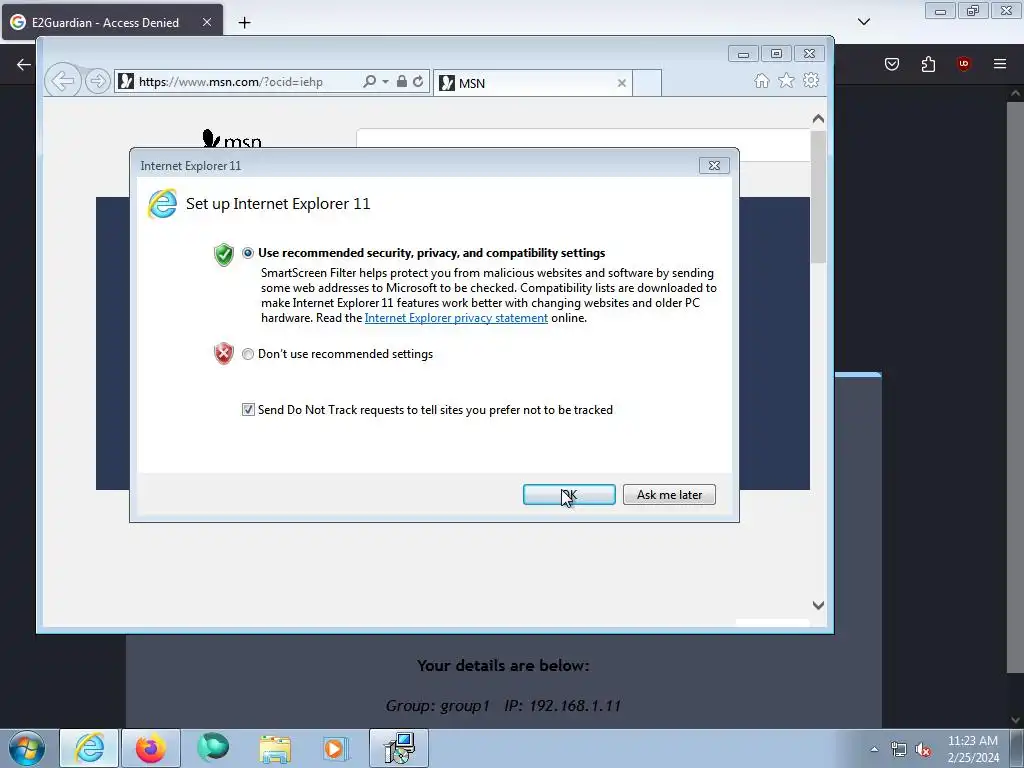Click the IE page scrollbar down arrow
This screenshot has height=768, width=1024.
(x=818, y=605)
